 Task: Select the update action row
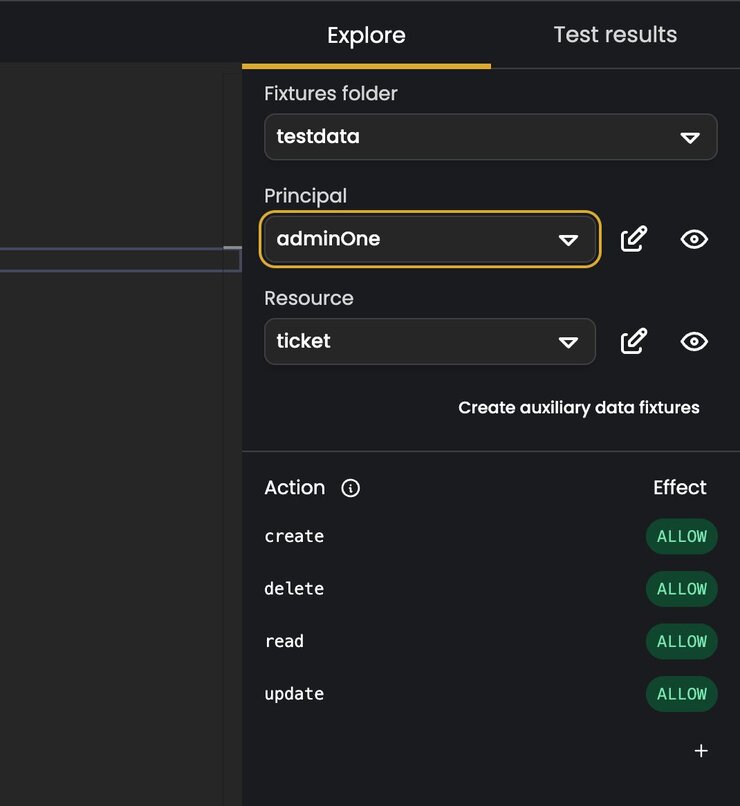[491, 694]
